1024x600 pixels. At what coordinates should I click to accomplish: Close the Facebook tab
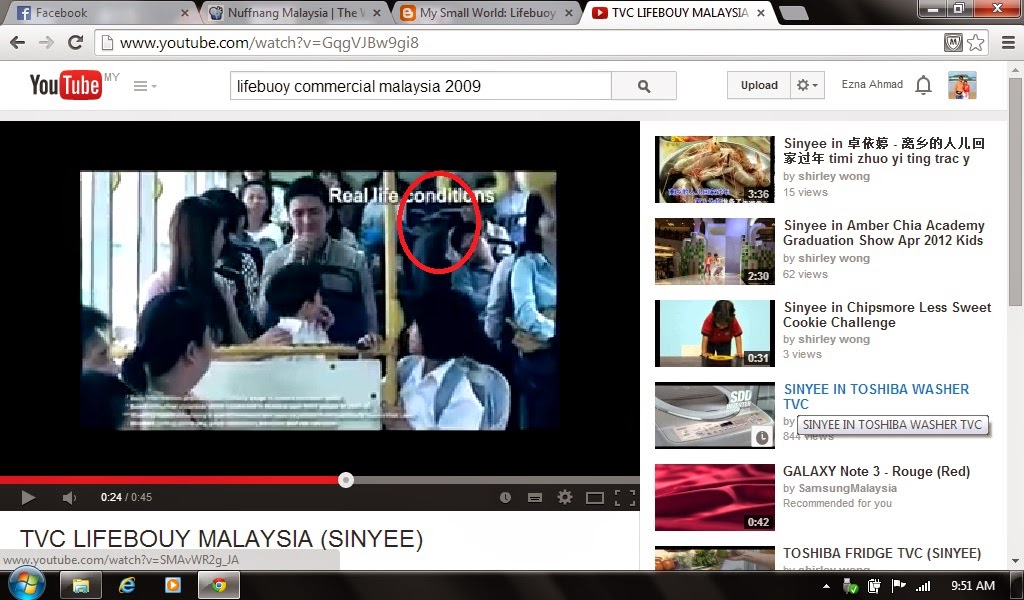[185, 13]
